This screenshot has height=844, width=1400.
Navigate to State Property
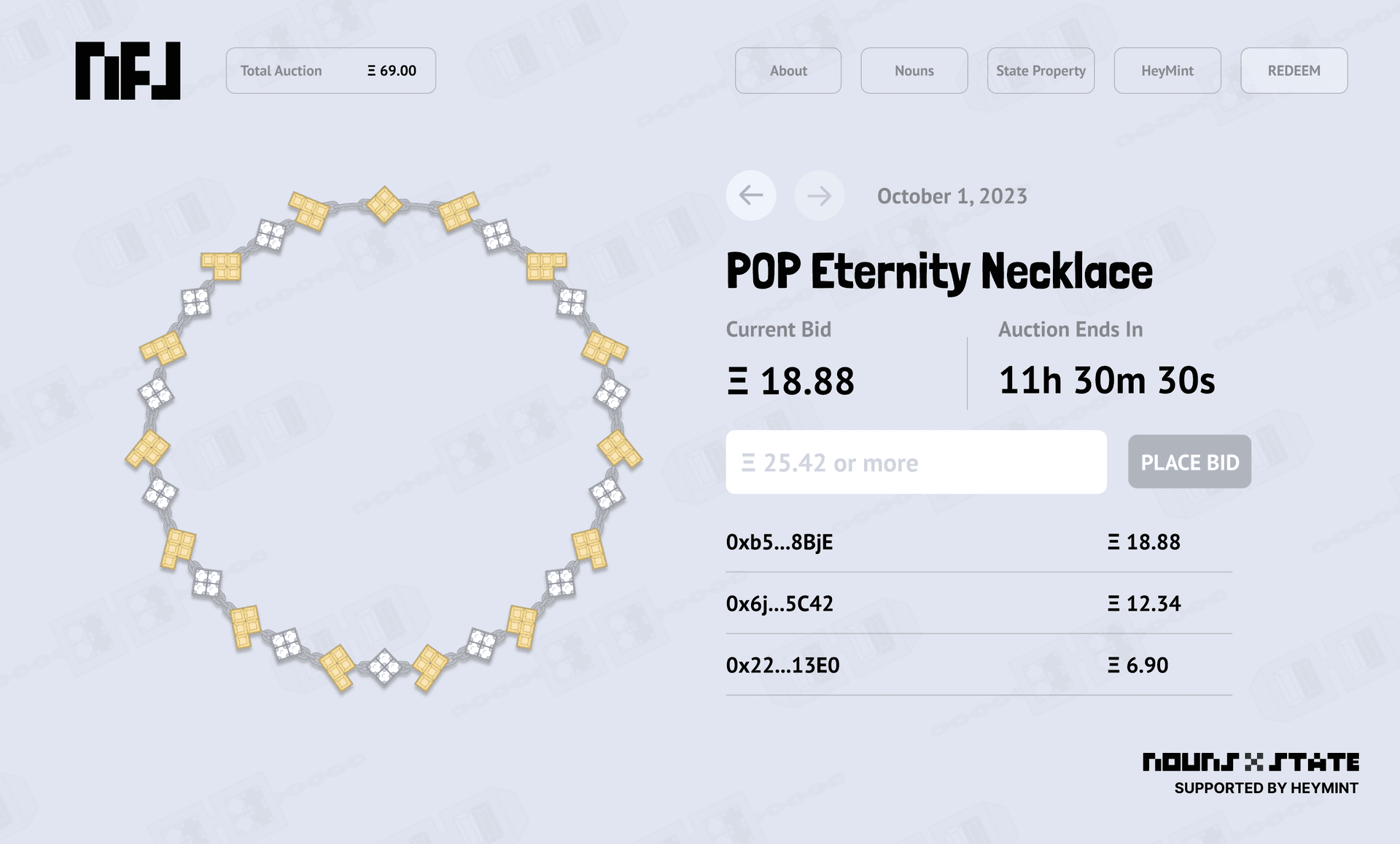(1041, 71)
